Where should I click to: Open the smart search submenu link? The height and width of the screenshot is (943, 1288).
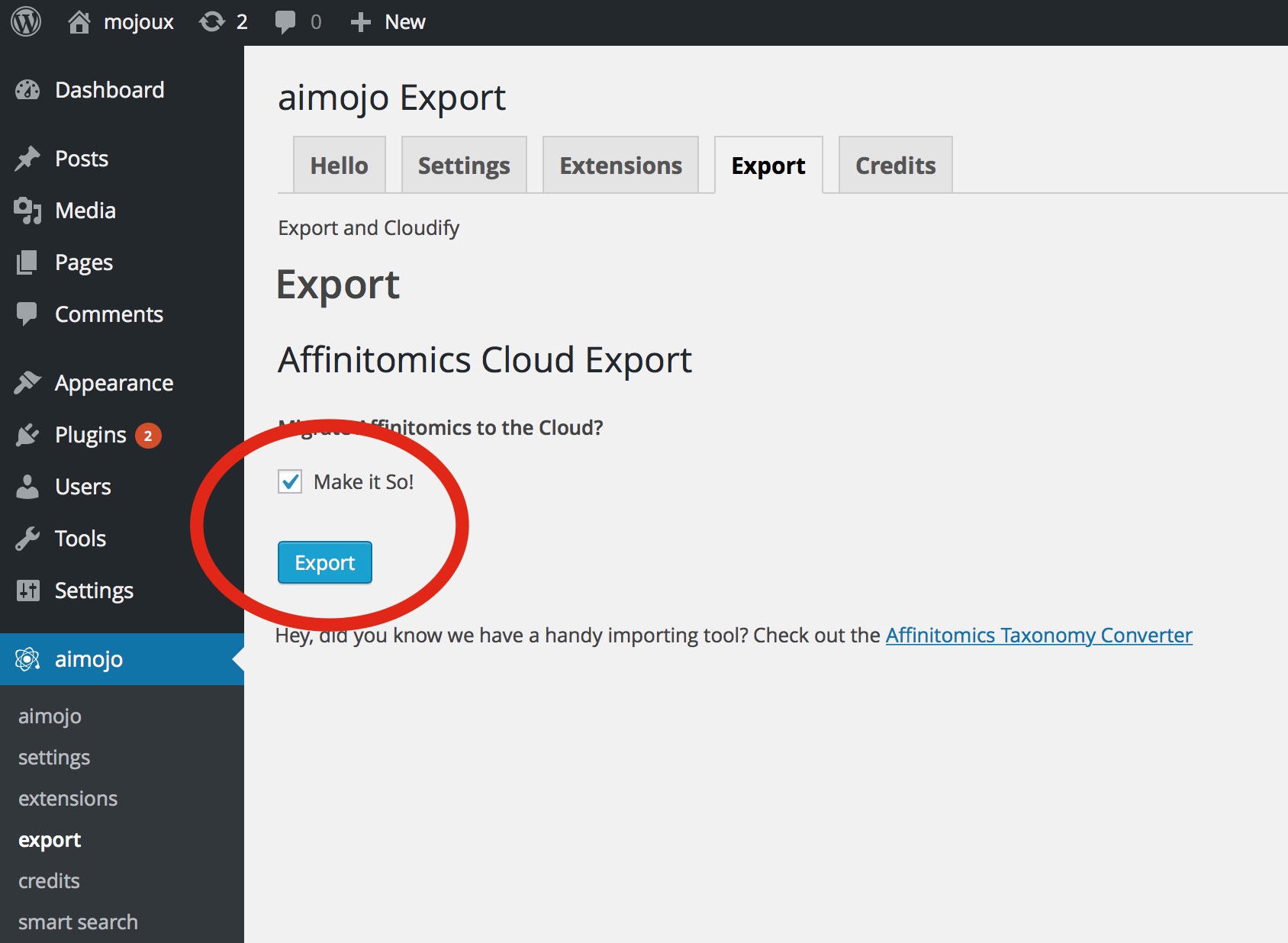click(x=78, y=922)
